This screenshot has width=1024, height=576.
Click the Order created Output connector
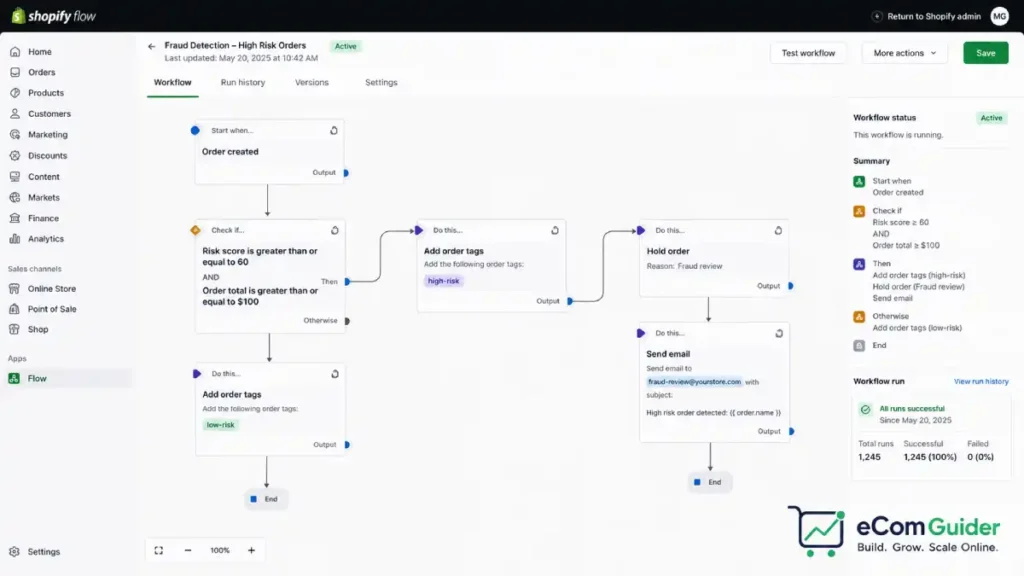coord(346,173)
